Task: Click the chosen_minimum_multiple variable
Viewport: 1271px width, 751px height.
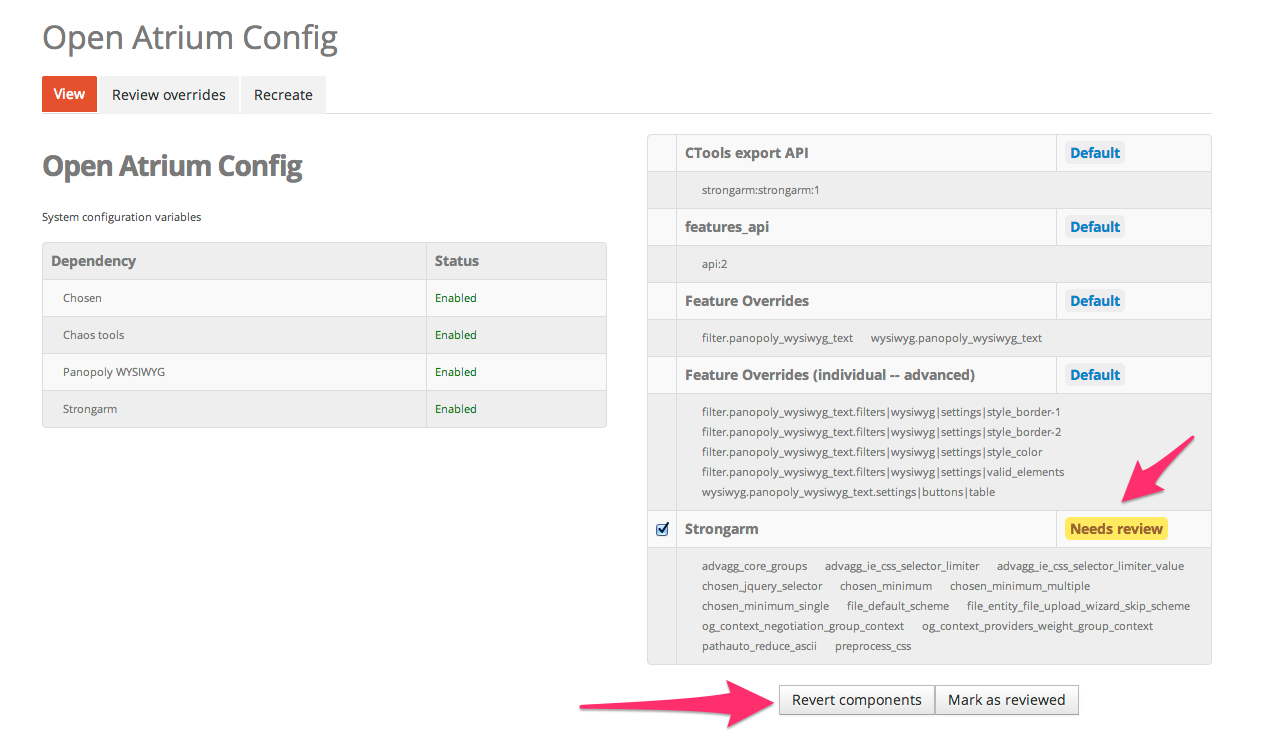Action: coord(1020,586)
